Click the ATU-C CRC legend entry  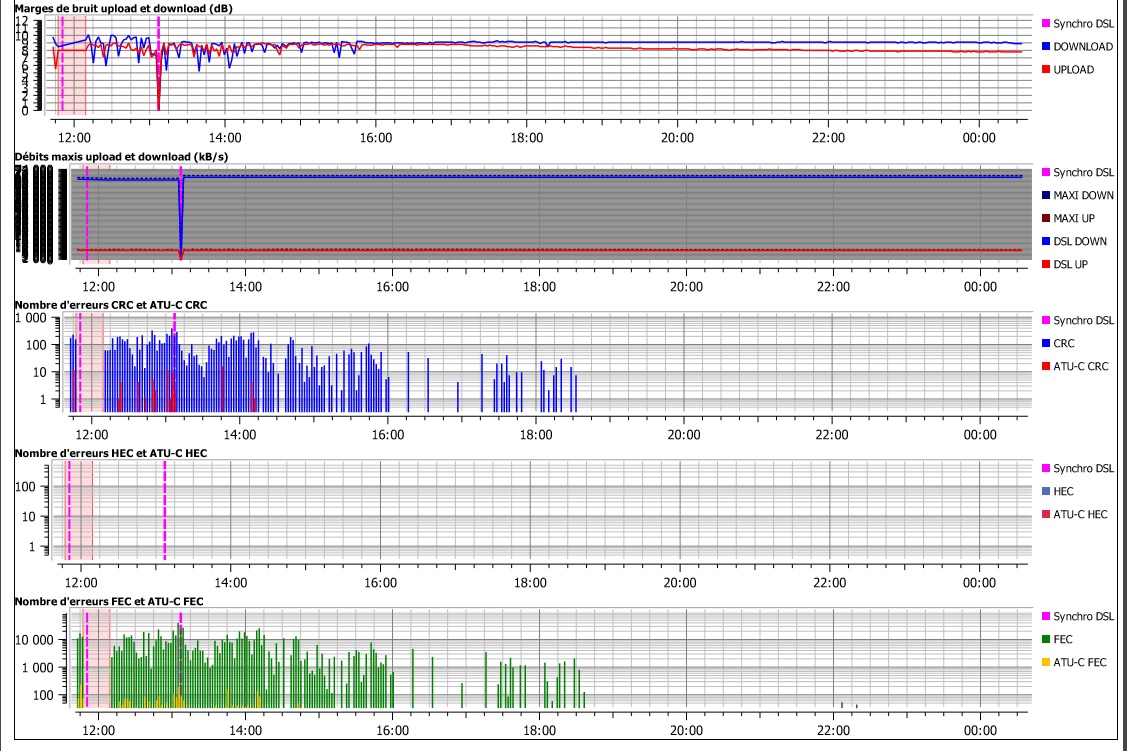(x=1080, y=367)
